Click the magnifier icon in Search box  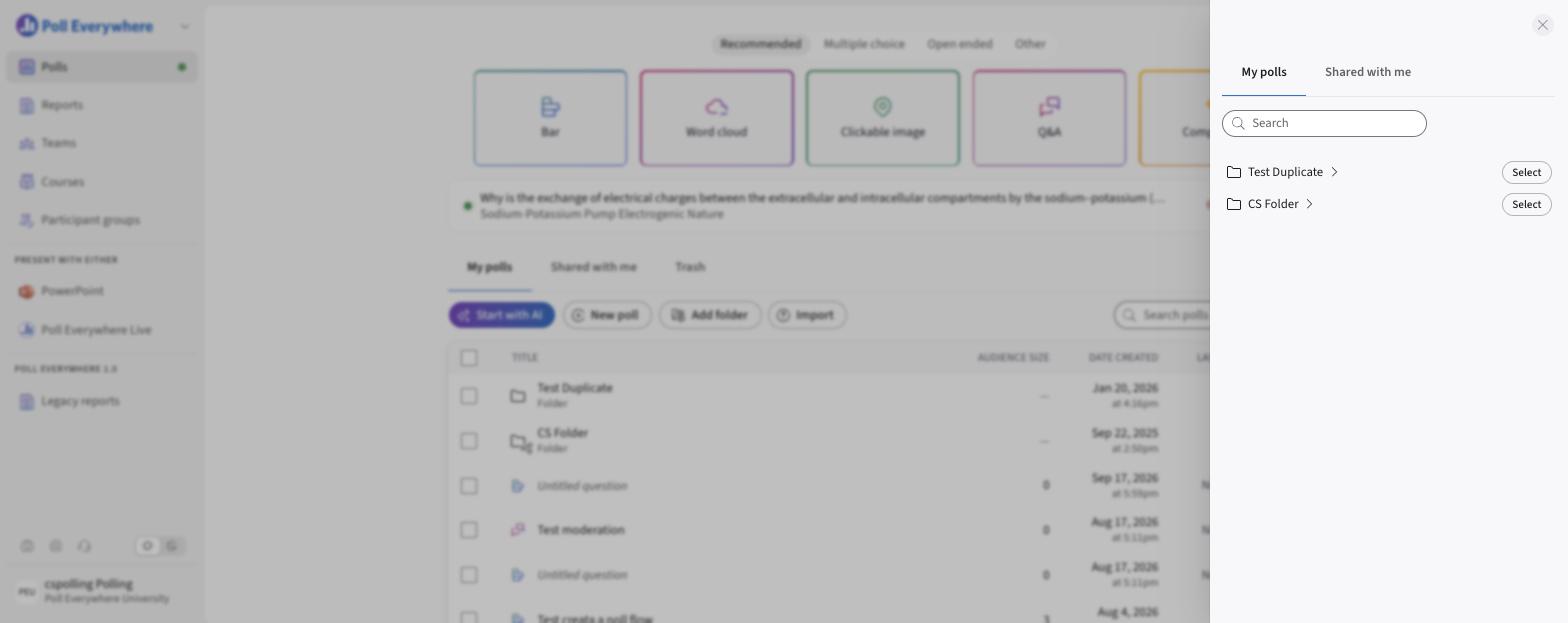click(1238, 123)
